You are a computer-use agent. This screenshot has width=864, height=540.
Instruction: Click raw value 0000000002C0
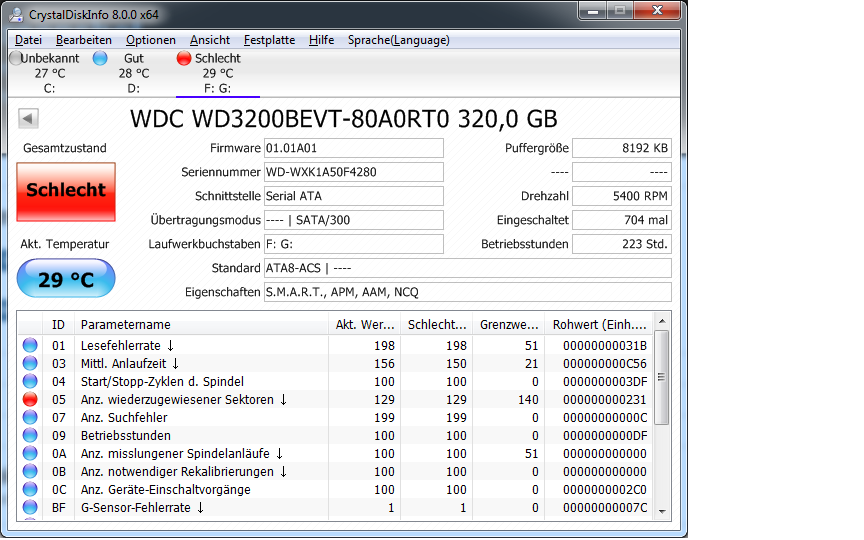(605, 489)
